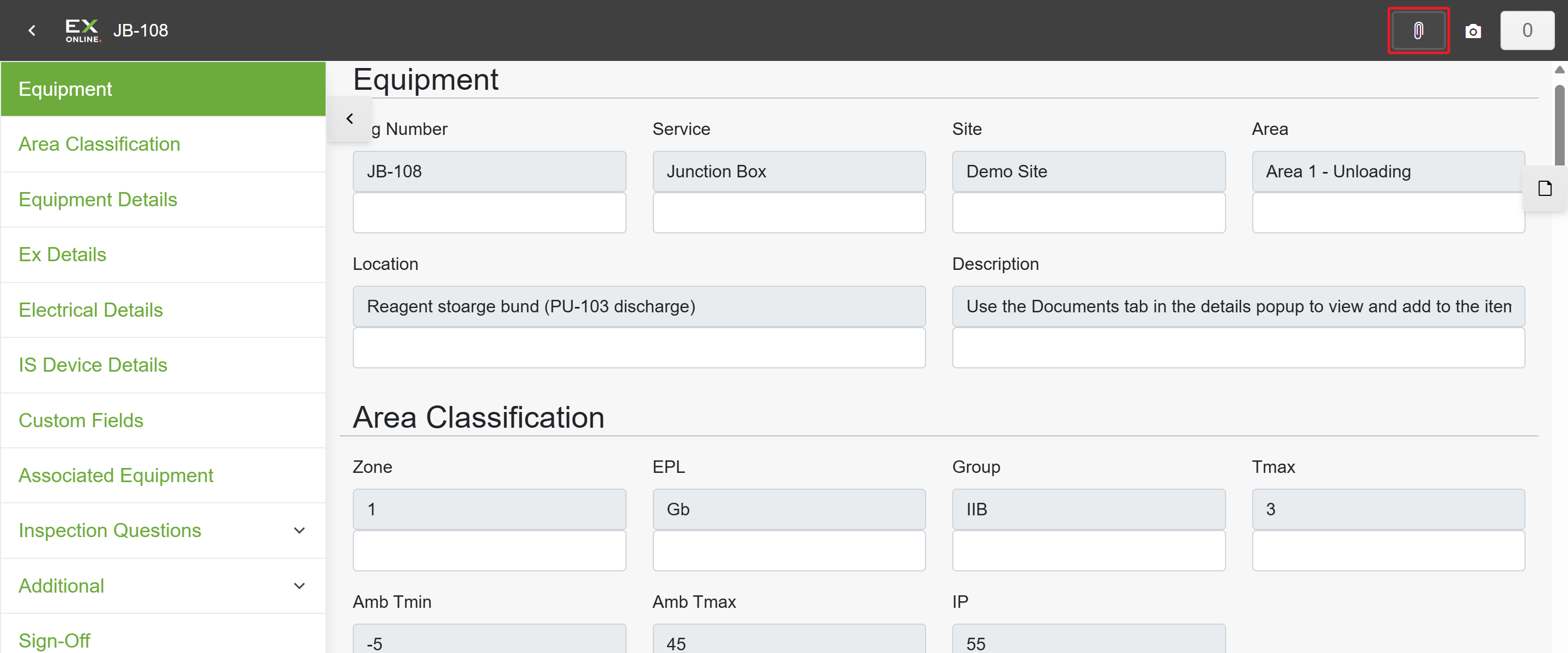Screen dimensions: 1568x653
Task: Click the Junction Box service field
Action: click(789, 171)
